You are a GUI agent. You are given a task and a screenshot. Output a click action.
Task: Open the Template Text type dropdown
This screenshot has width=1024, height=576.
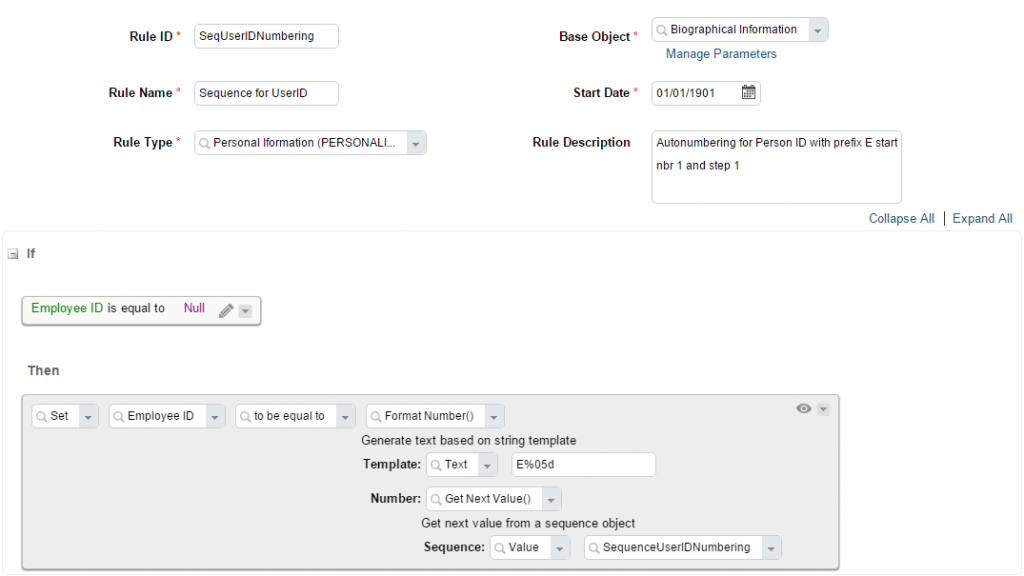[x=486, y=465]
